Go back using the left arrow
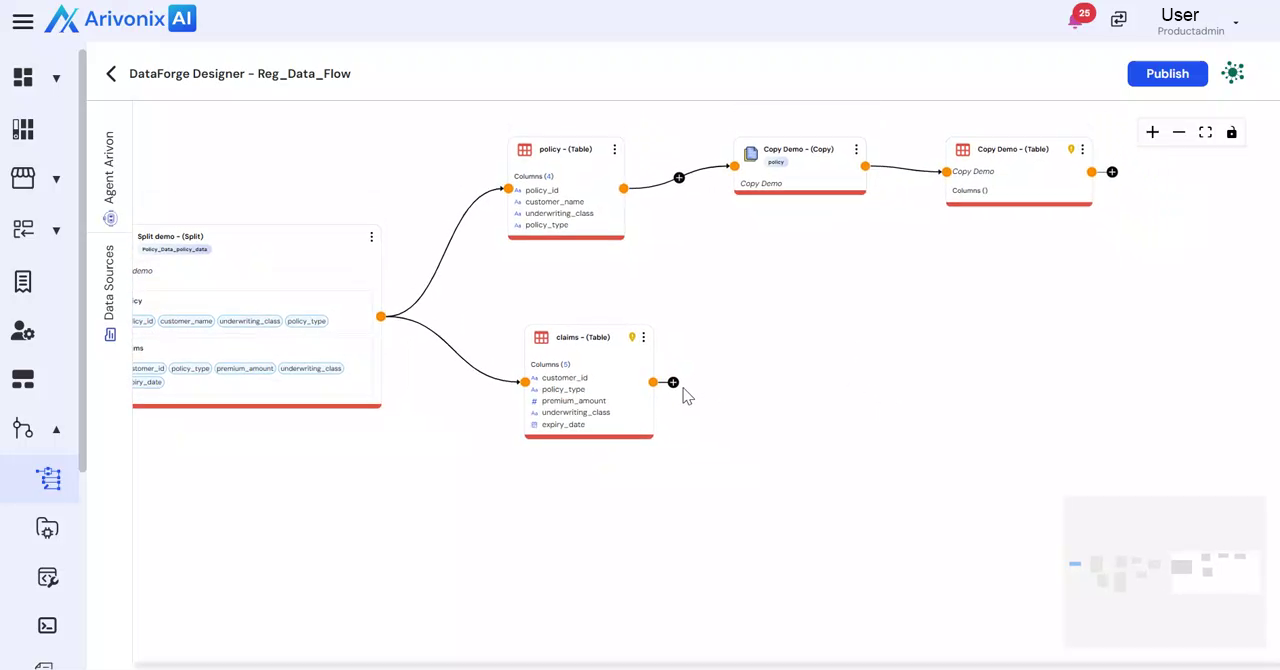 coord(111,74)
